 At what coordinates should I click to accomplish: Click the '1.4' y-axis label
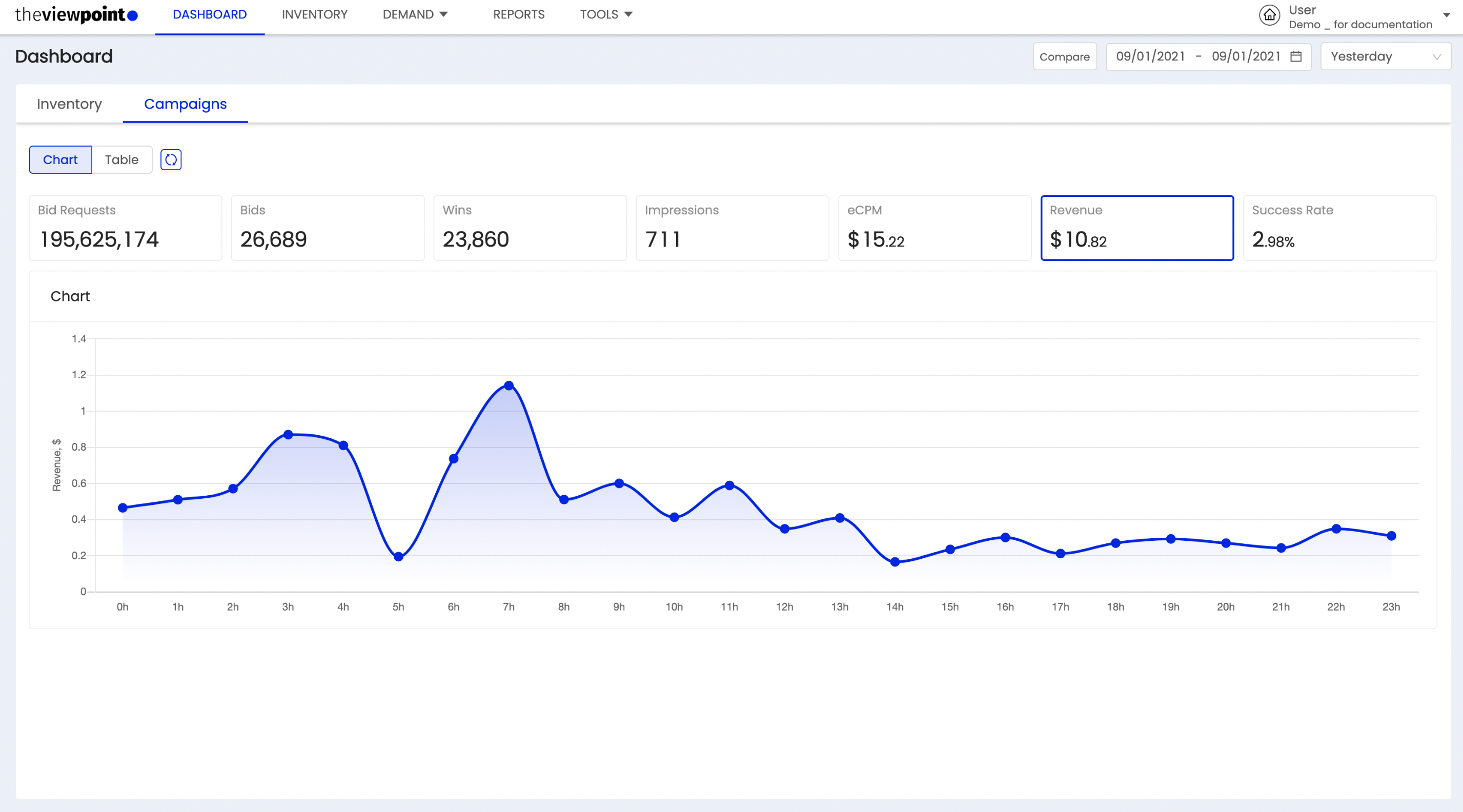coord(79,339)
